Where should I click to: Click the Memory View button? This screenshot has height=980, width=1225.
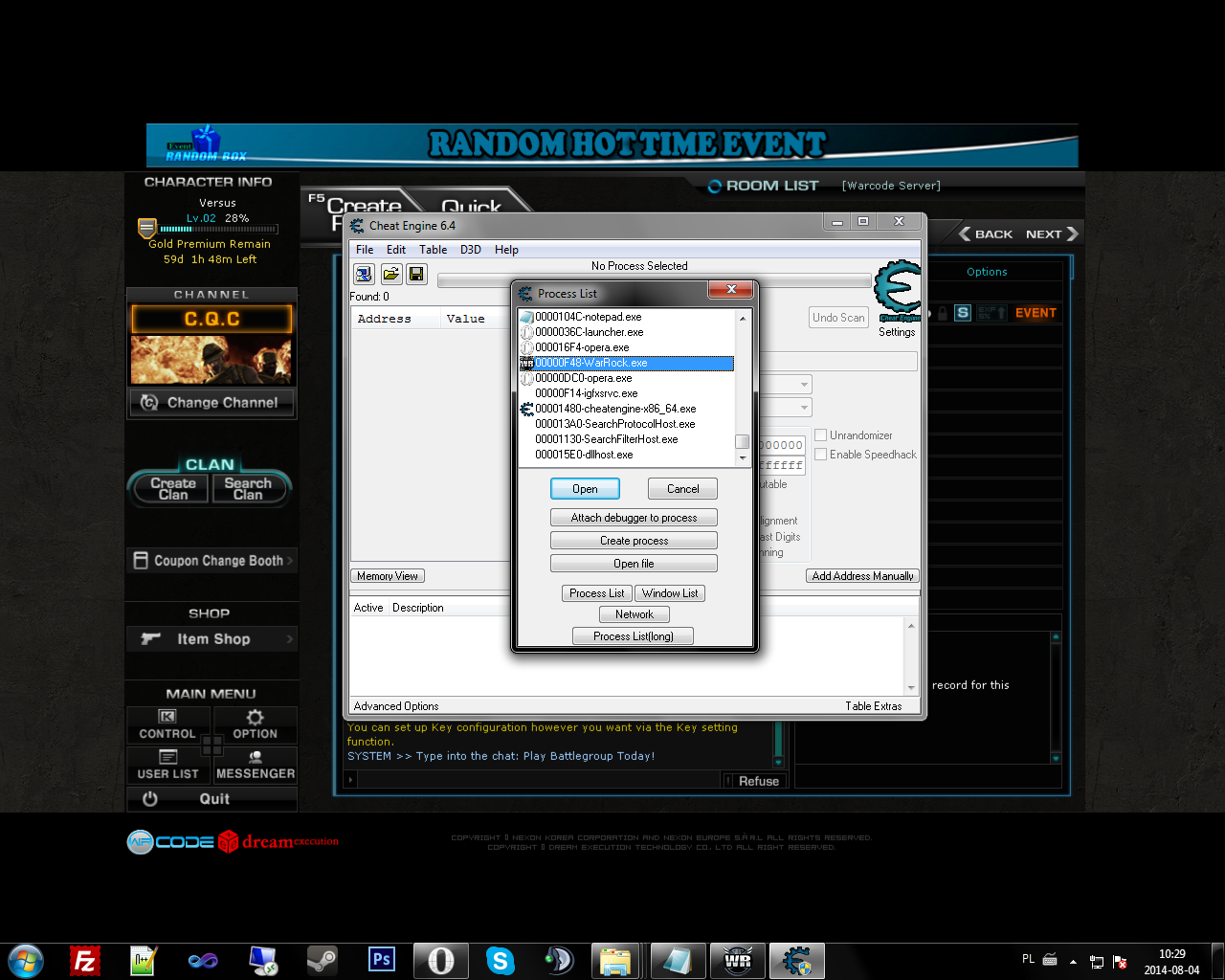pyautogui.click(x=388, y=576)
